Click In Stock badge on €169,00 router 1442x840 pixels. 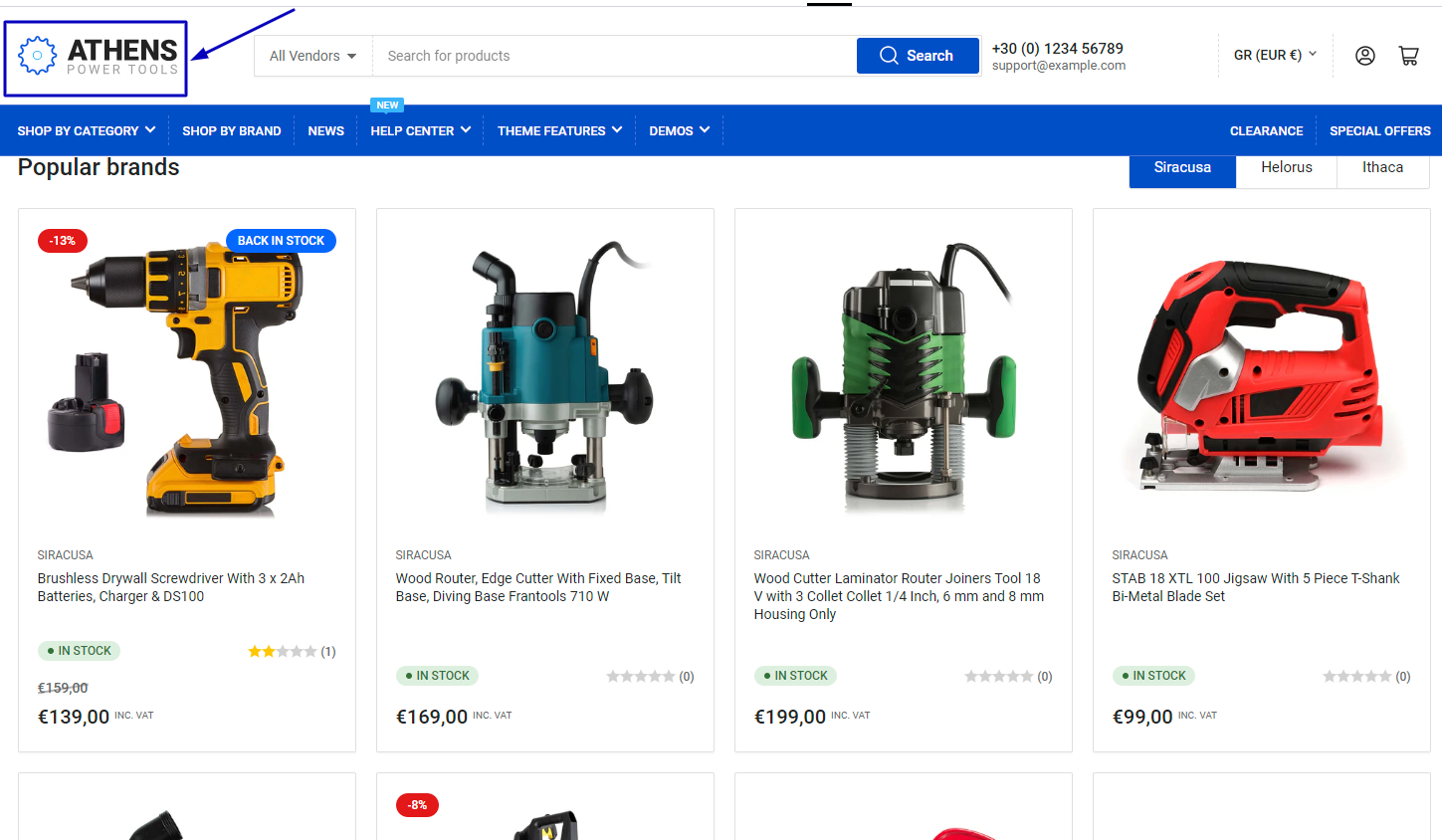coord(437,676)
